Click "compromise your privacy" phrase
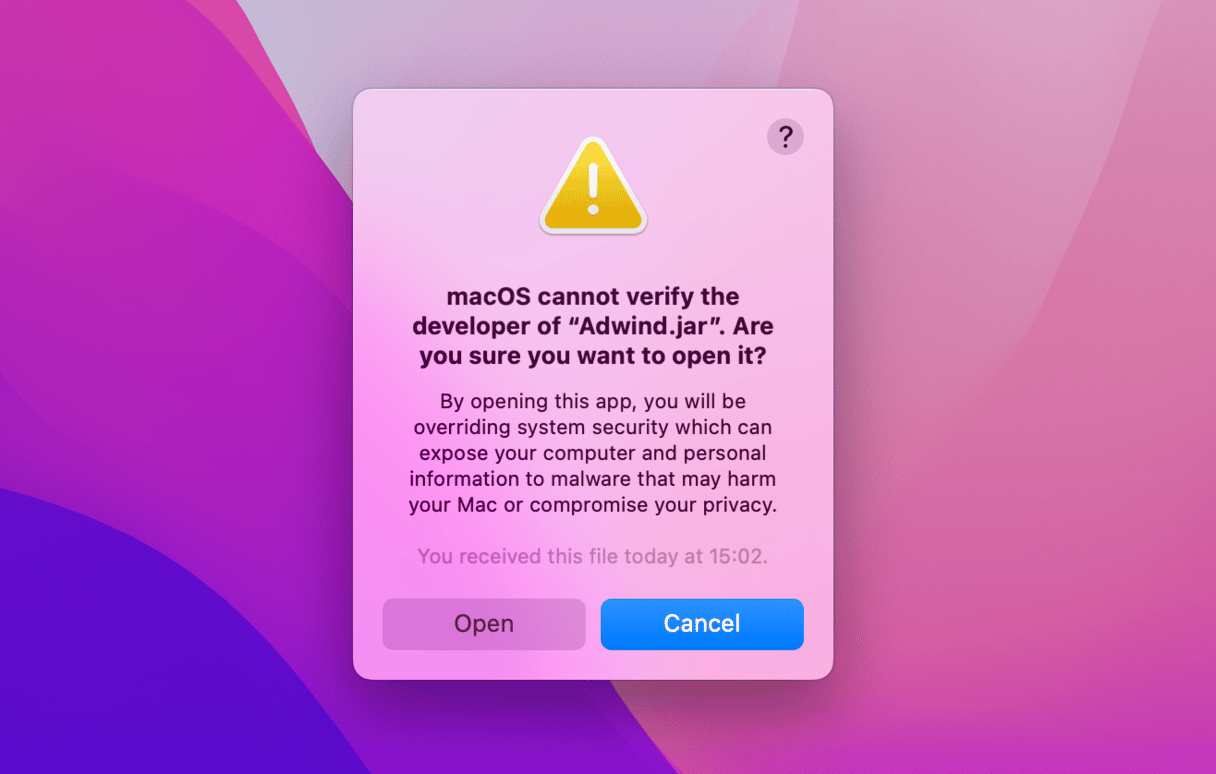The image size is (1216, 774). coord(653,505)
